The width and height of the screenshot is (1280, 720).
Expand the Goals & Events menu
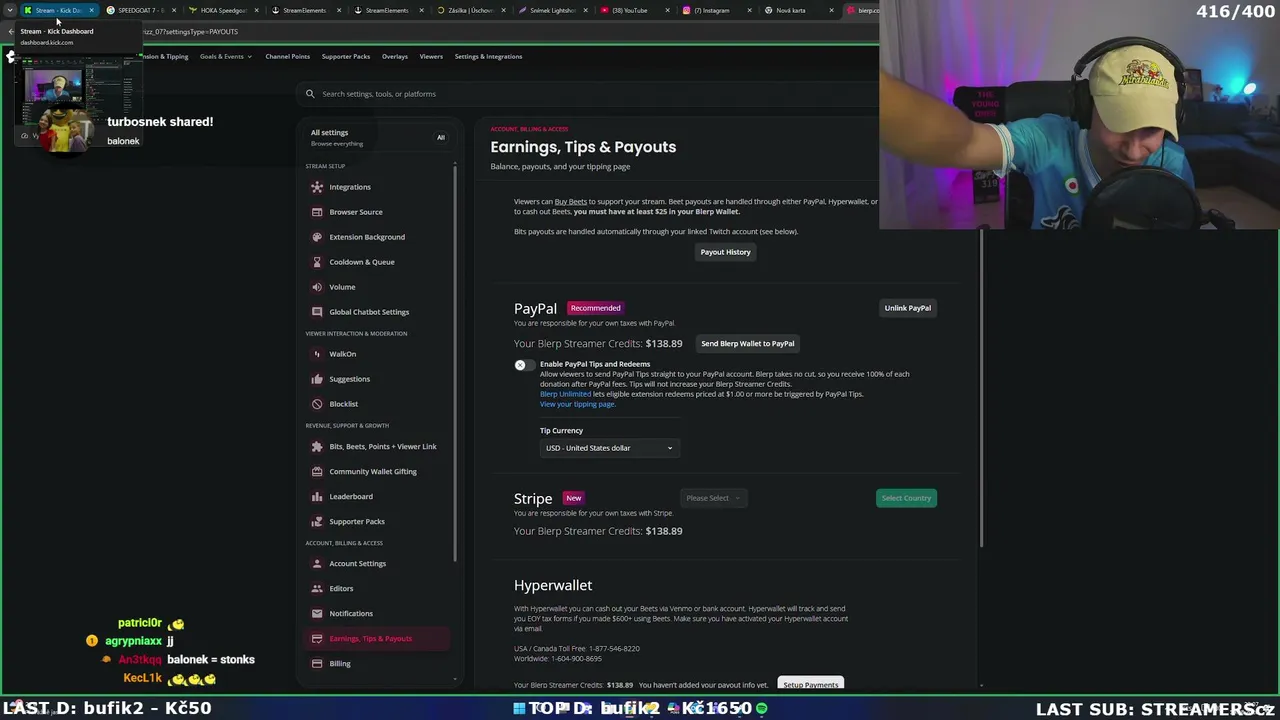click(225, 56)
